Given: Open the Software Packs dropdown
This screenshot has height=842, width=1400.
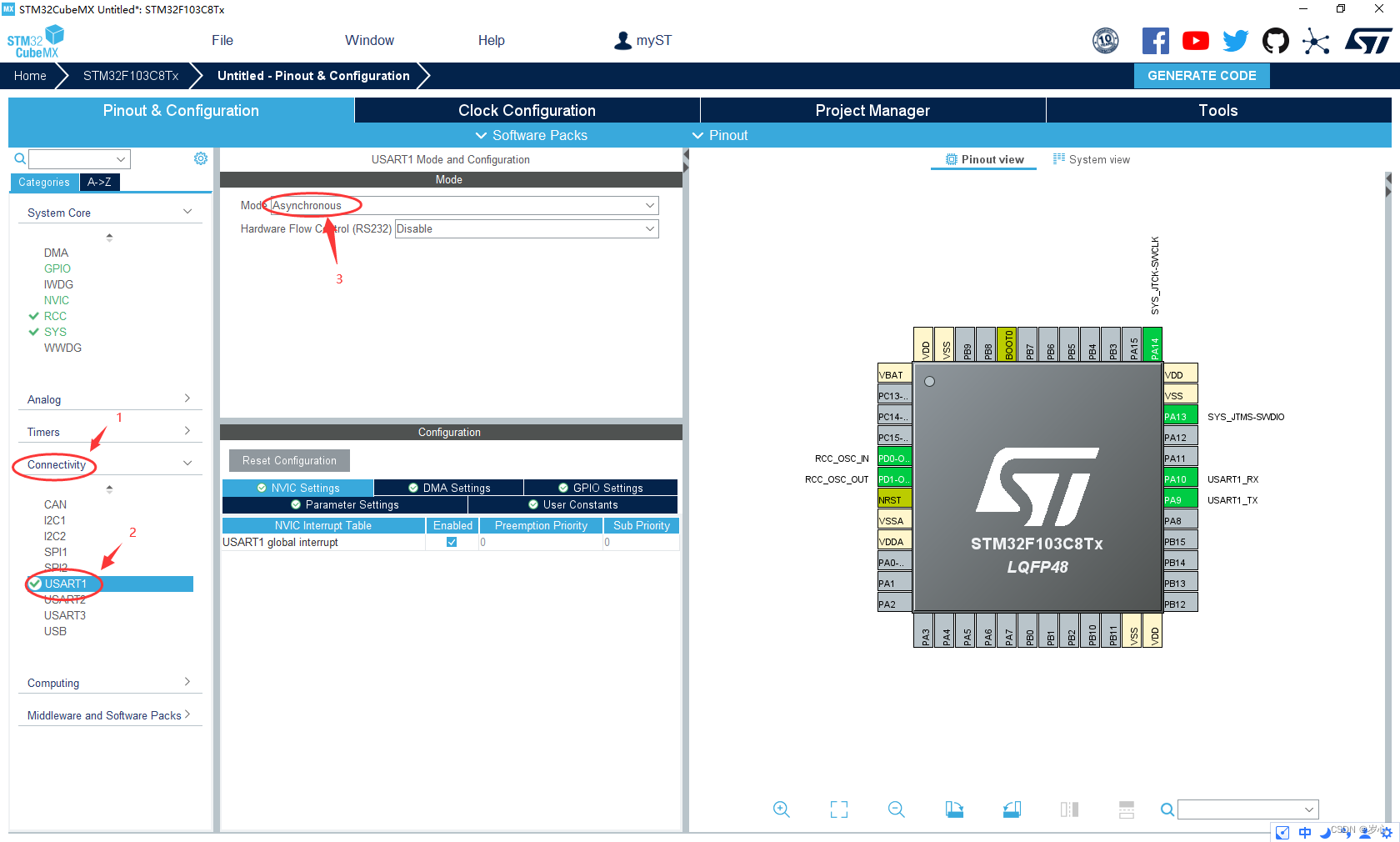Looking at the screenshot, I should tap(531, 135).
